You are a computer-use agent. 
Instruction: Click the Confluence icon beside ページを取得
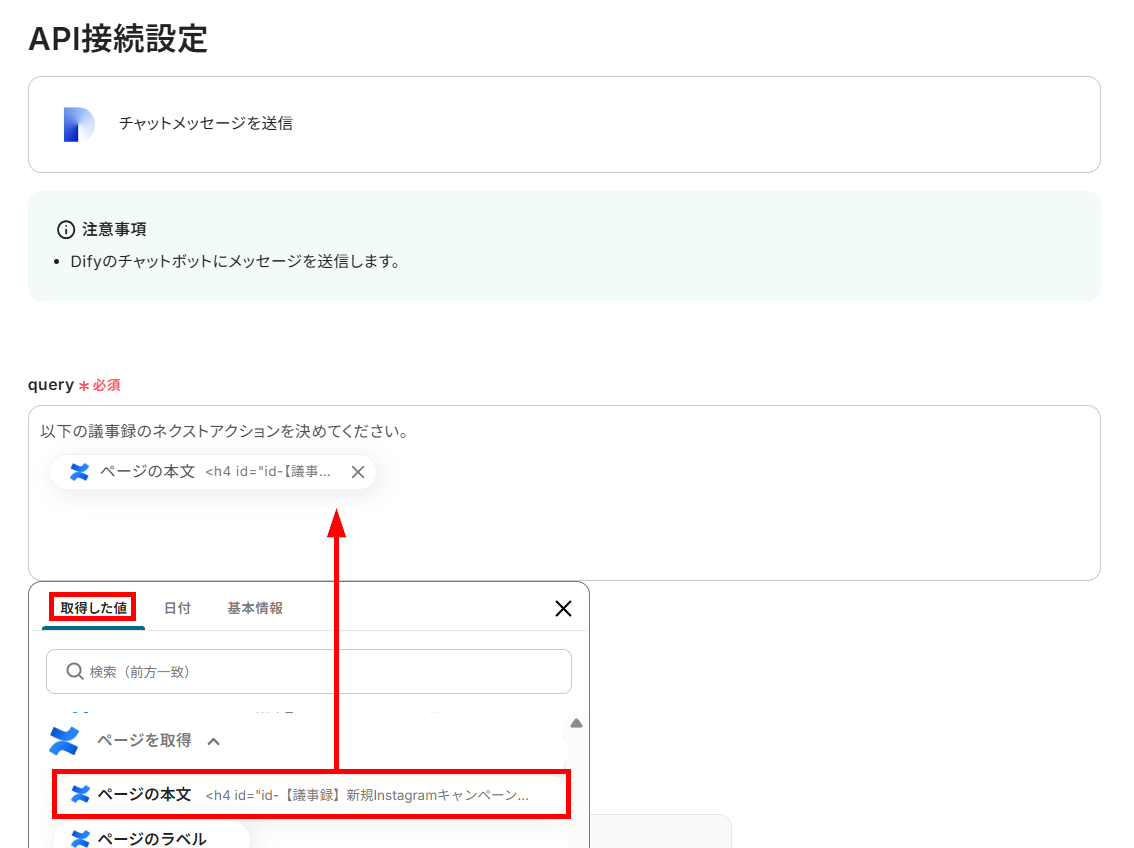[64, 741]
